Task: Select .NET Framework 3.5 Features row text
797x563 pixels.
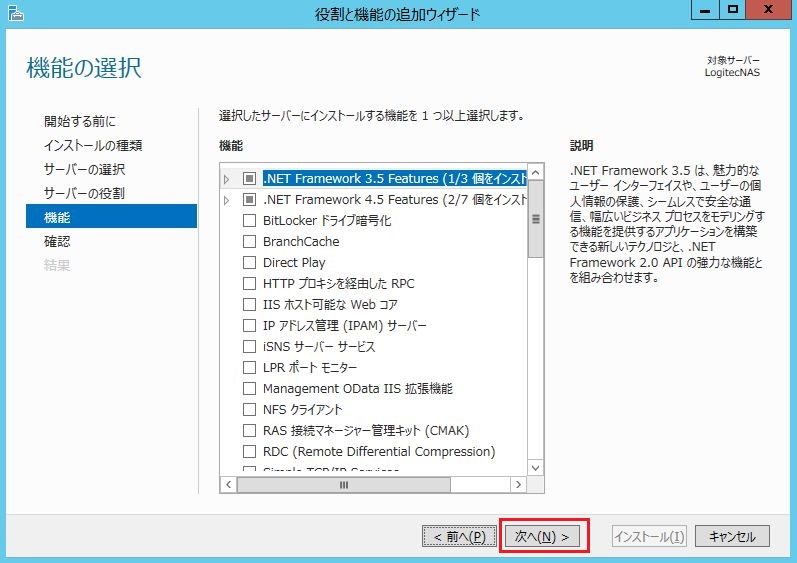Action: pos(394,178)
